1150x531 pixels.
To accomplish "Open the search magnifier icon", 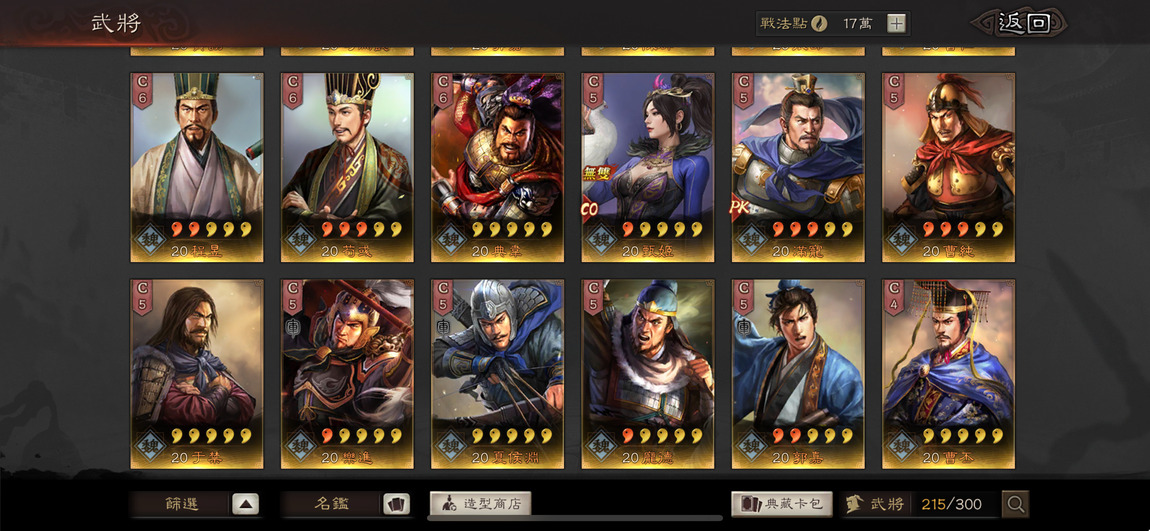I will coord(1016,504).
